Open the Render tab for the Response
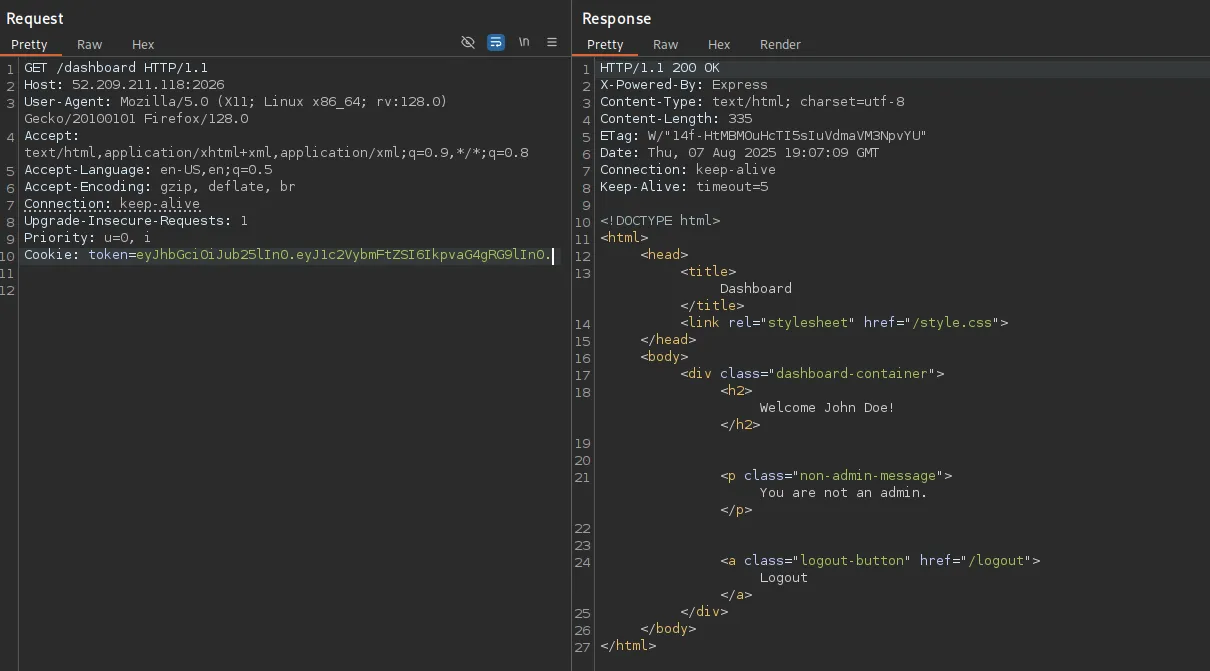The height and width of the screenshot is (671, 1210). coord(780,44)
